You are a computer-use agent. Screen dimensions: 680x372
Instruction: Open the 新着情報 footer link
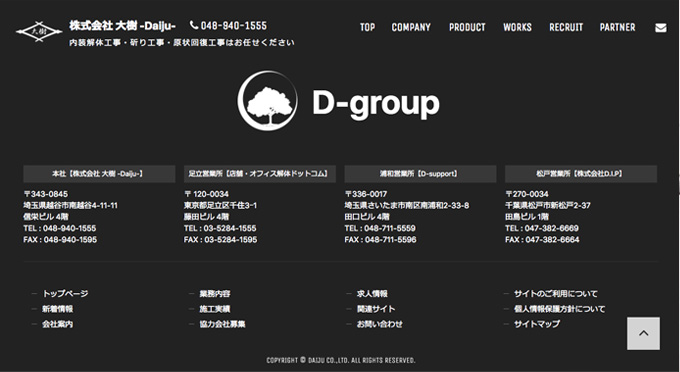pos(57,309)
